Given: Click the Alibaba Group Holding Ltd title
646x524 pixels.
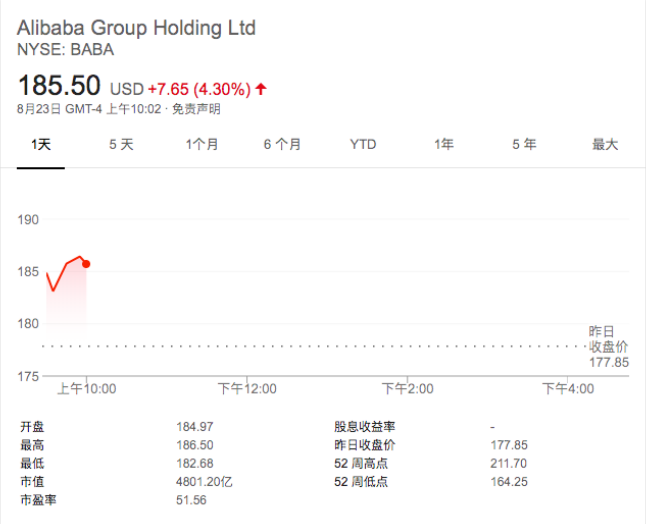Looking at the screenshot, I should pyautogui.click(x=136, y=28).
